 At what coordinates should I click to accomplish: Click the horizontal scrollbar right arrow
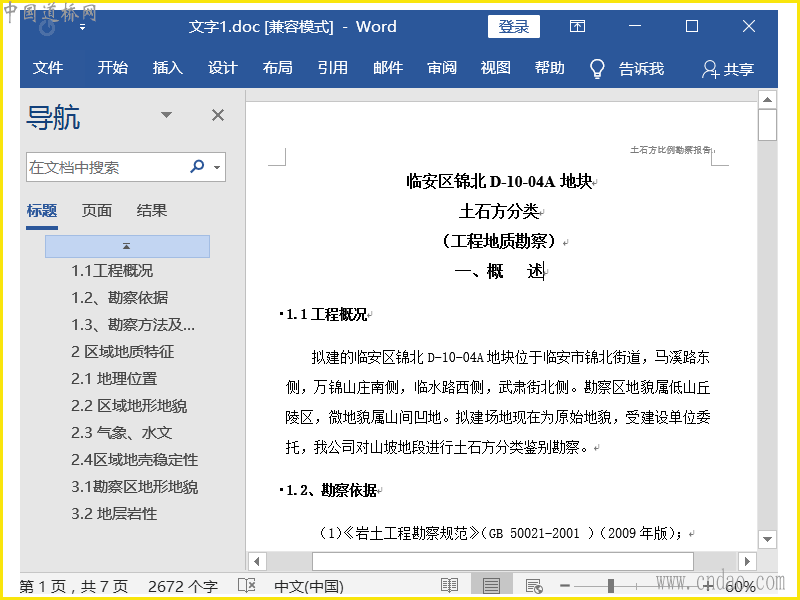[x=747, y=562]
